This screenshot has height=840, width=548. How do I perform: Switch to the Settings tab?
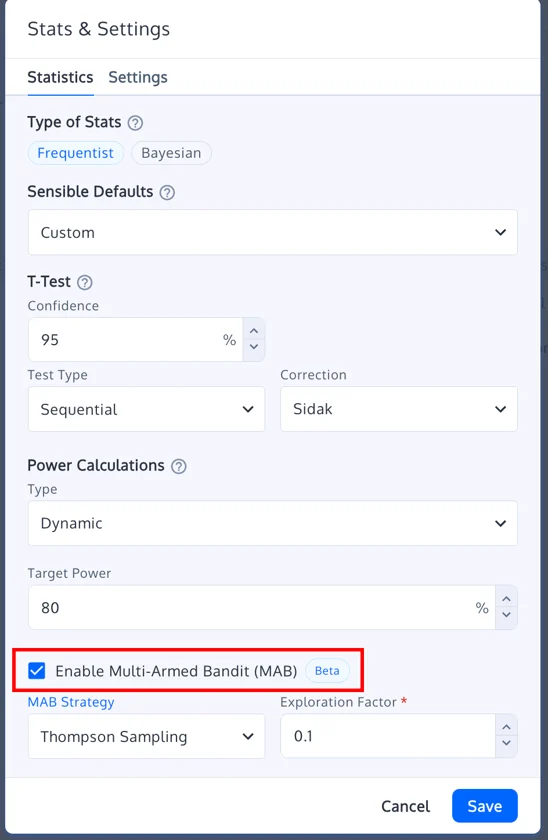(138, 78)
